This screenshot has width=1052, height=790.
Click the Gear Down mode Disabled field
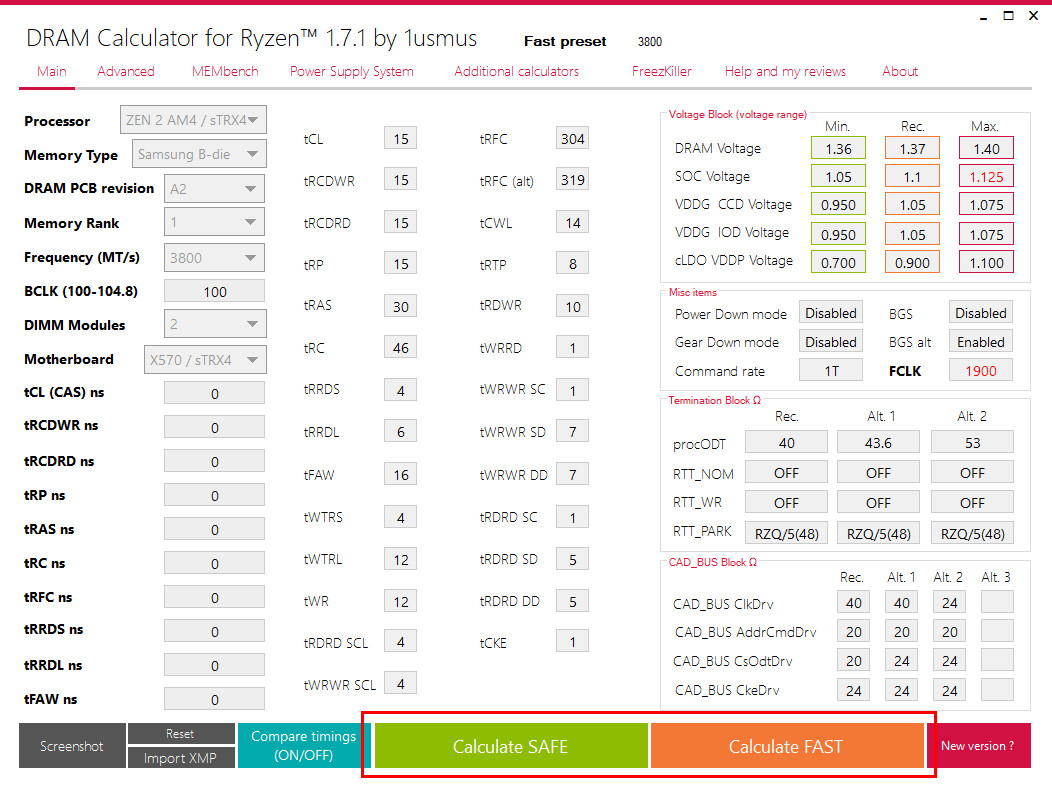(831, 342)
